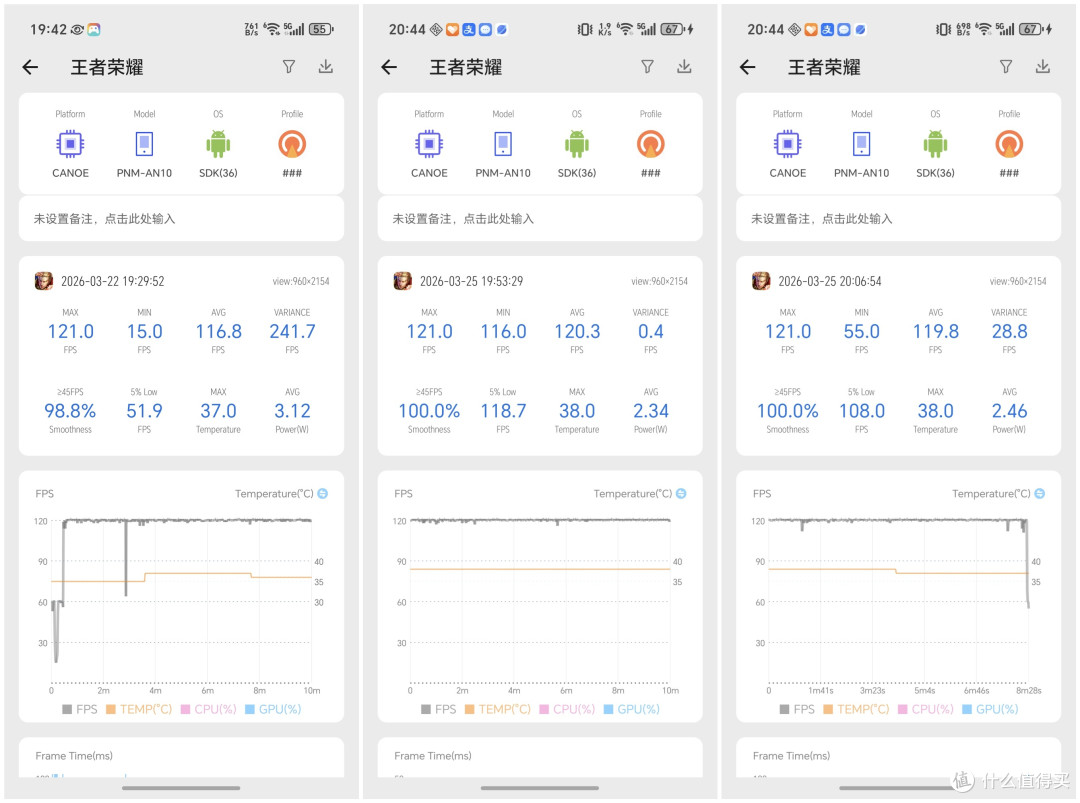
Task: Open Temperature(°C) axis selector, middle screenshot
Action: (640, 494)
